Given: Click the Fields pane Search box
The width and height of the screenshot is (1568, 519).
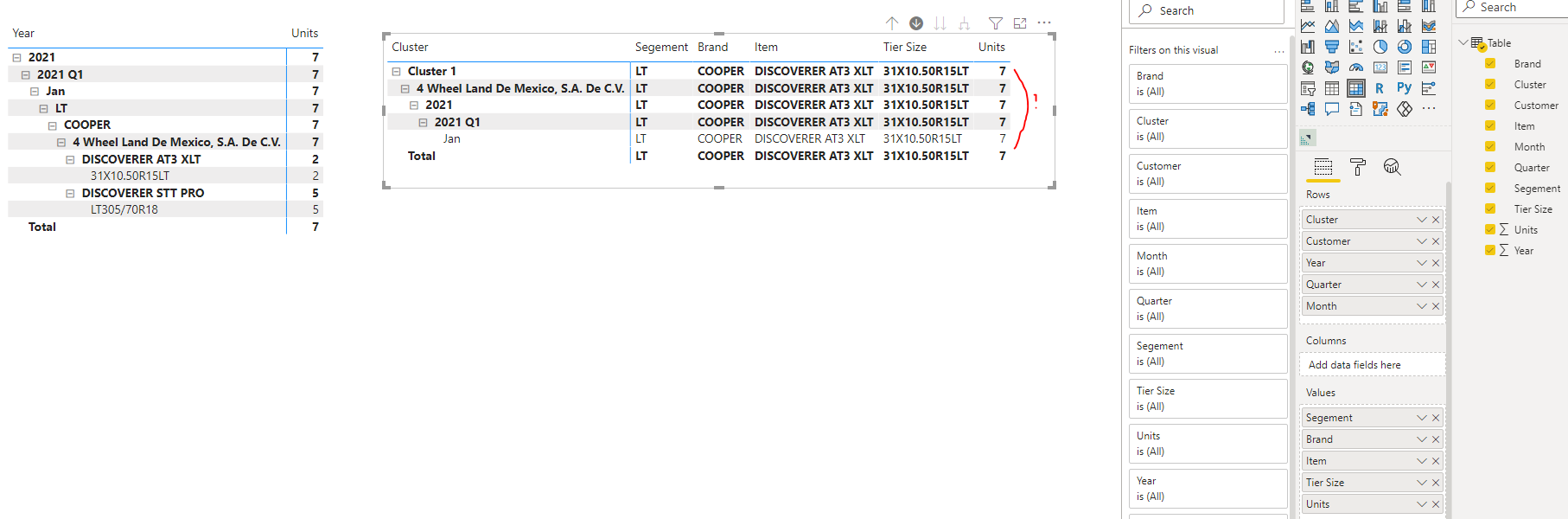Looking at the screenshot, I should point(1513,8).
